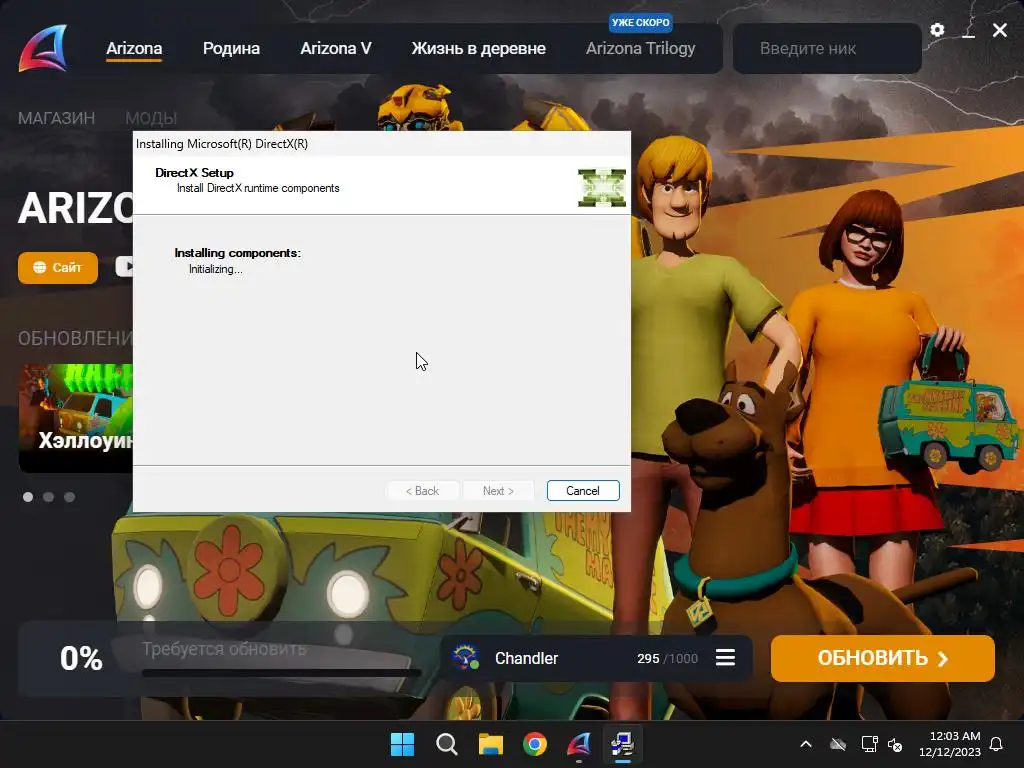
Task: Launch Google Chrome from taskbar
Action: point(535,744)
